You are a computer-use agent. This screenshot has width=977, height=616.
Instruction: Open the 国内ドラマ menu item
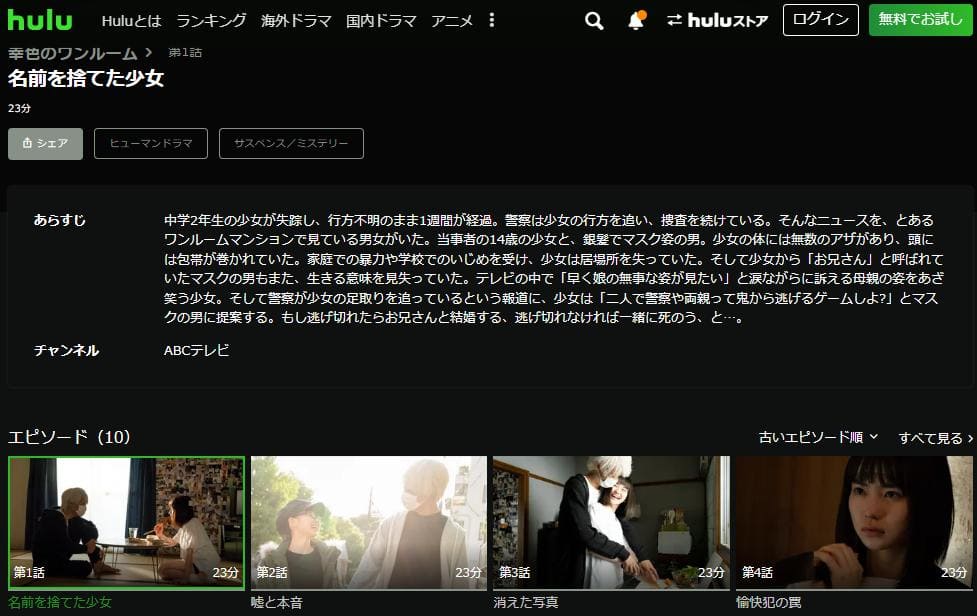381,21
